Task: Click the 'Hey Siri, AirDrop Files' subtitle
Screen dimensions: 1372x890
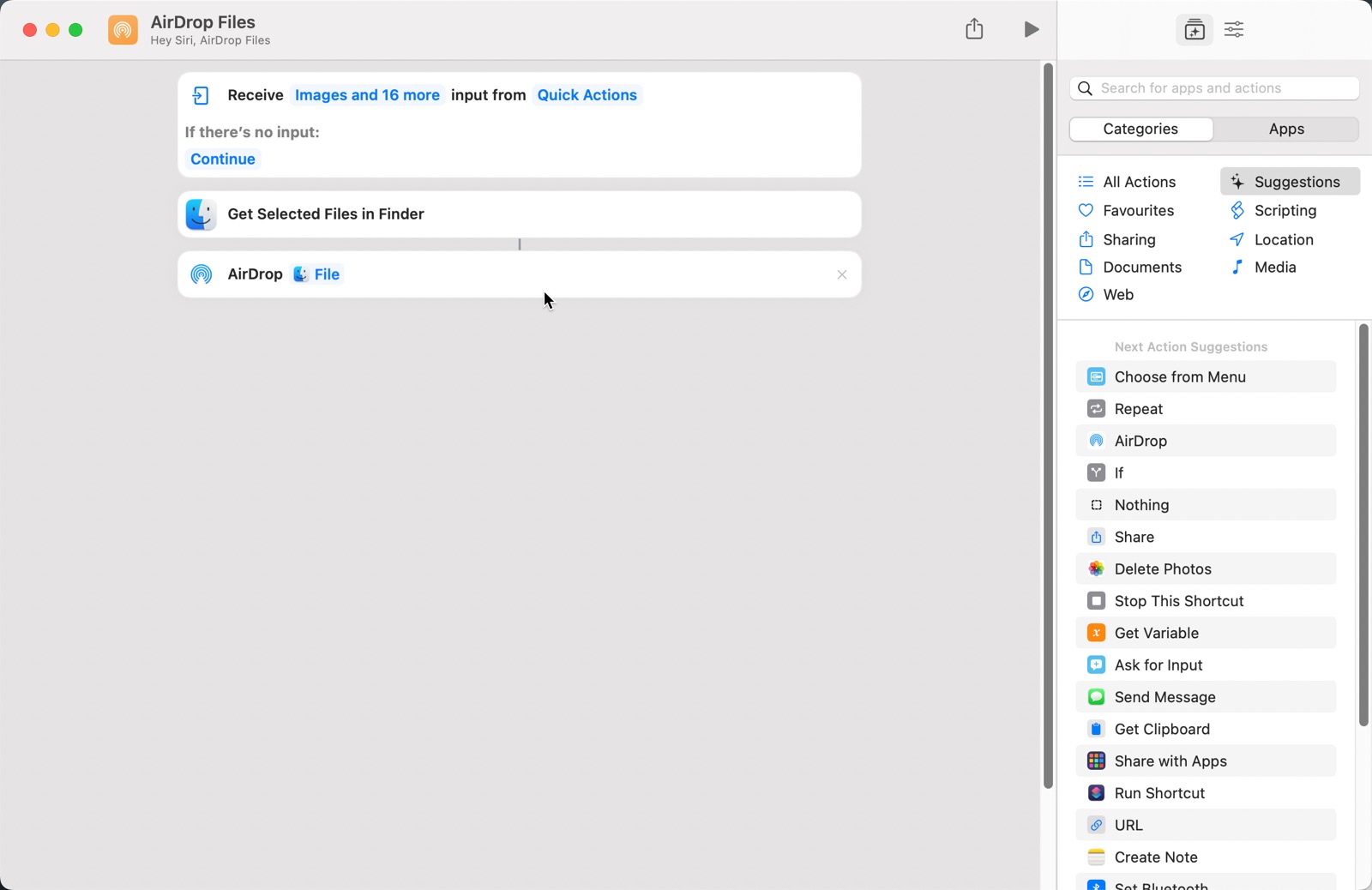Action: [x=210, y=40]
